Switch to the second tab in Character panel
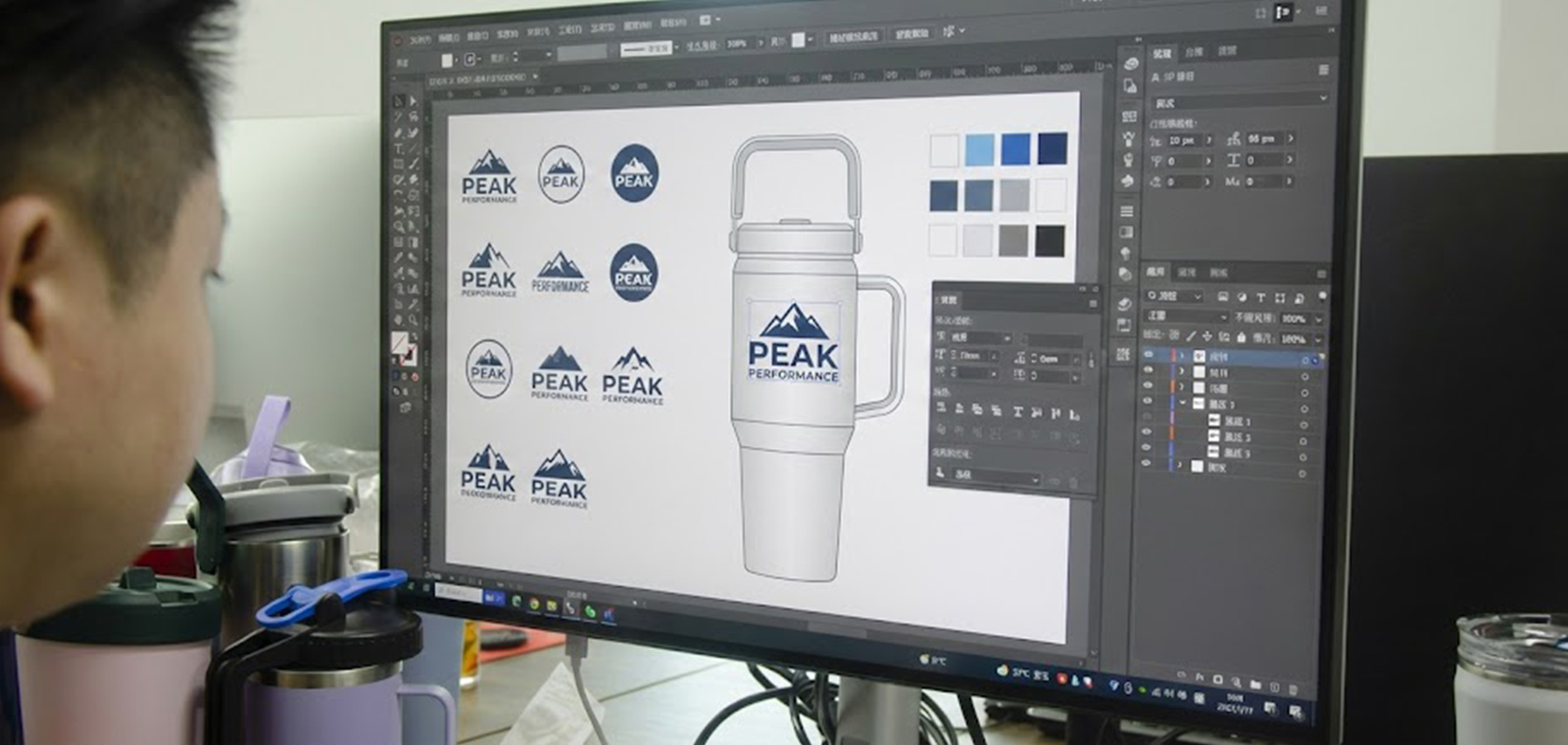 [1193, 52]
